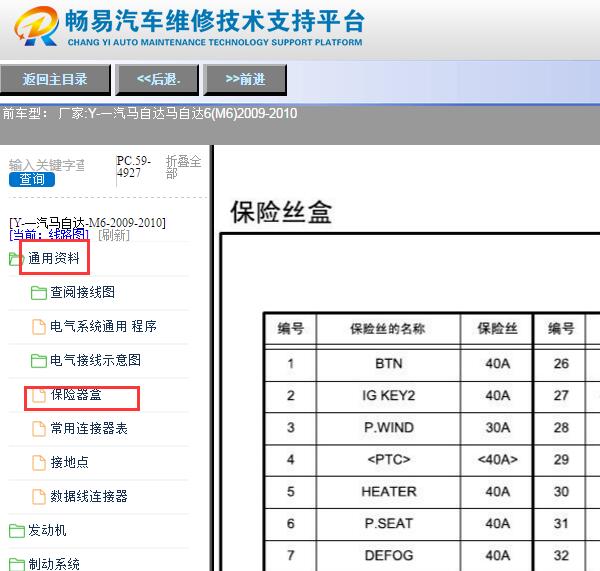Viewport: 600px width, 571px height.
Task: Open the 常用连接器表 tree entry
Action: point(89,428)
